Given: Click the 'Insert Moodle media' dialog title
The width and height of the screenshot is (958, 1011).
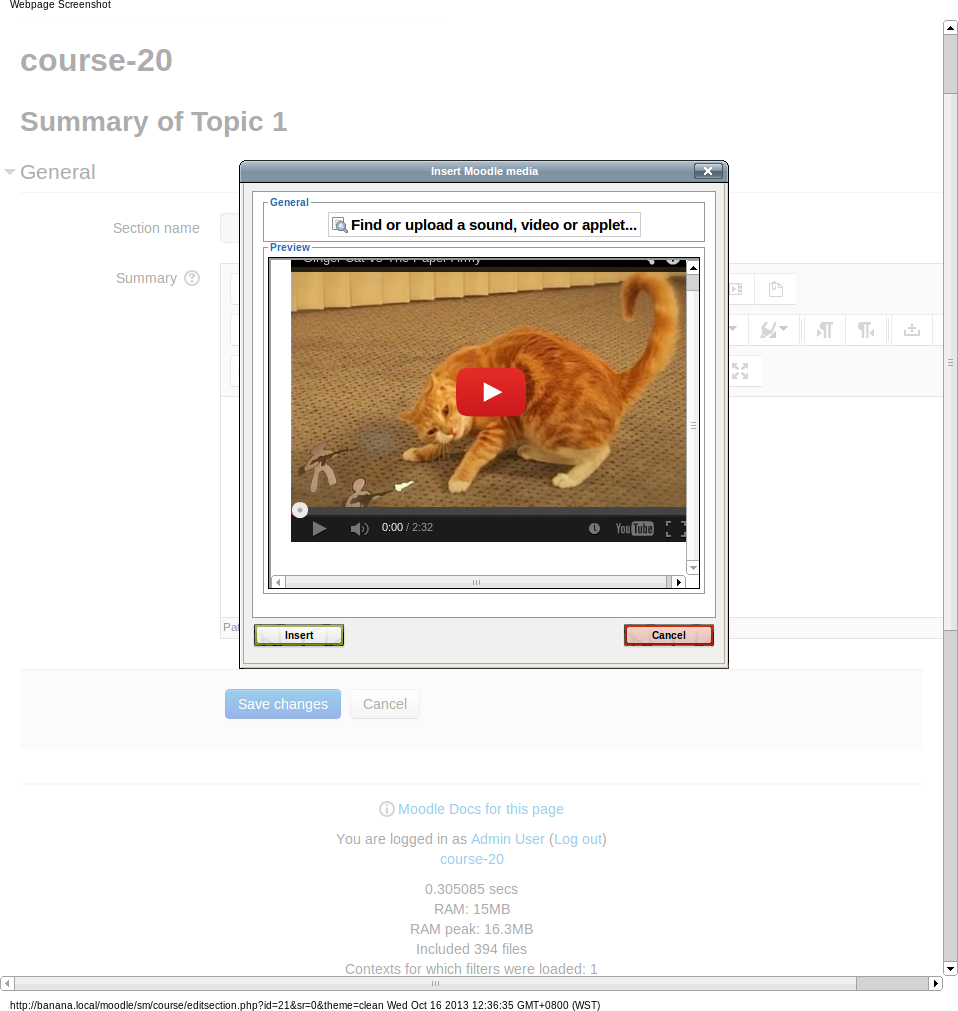Looking at the screenshot, I should click(484, 171).
